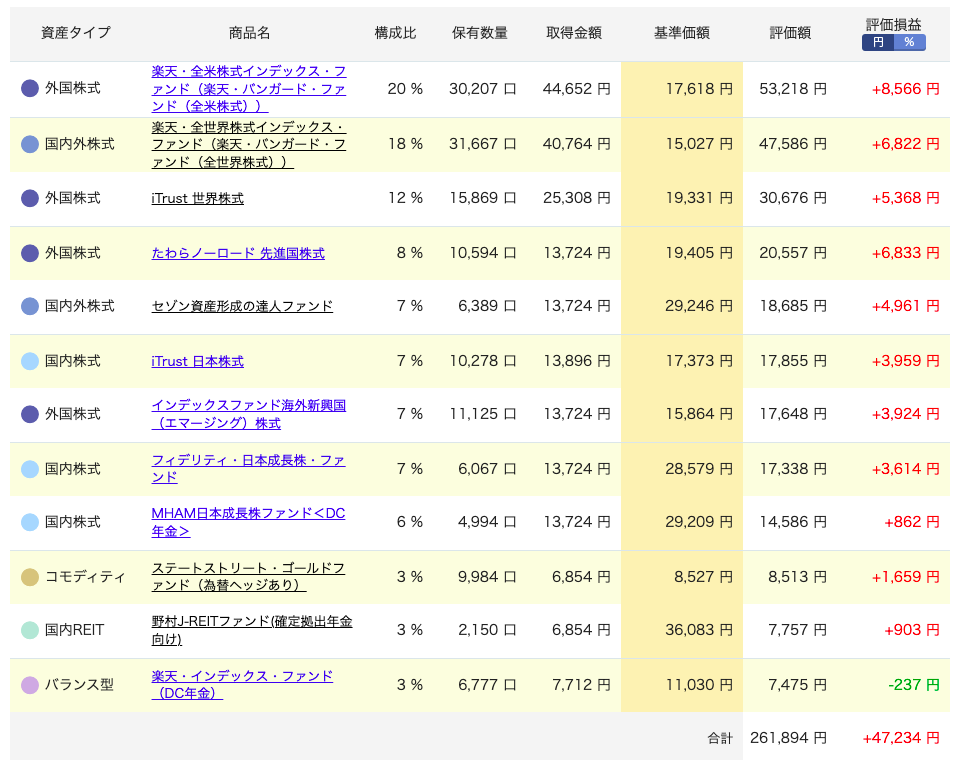Select acquisition amount 7,712 円
The width and height of the screenshot is (962, 760).
pos(582,685)
